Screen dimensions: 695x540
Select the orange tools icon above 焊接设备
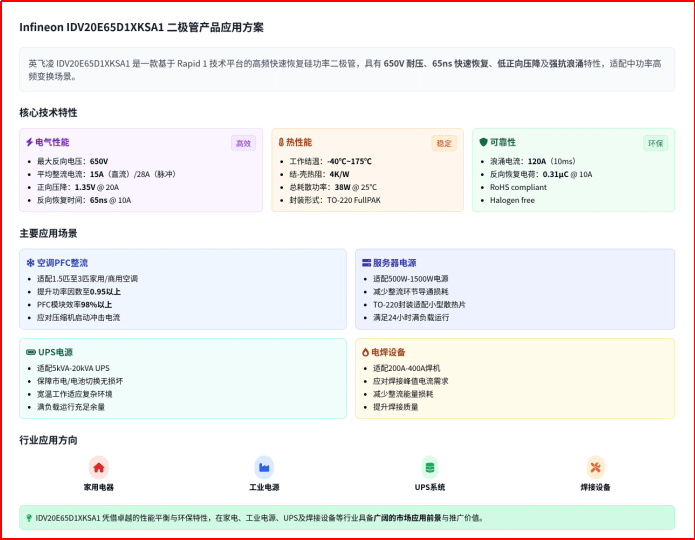pyautogui.click(x=596, y=466)
